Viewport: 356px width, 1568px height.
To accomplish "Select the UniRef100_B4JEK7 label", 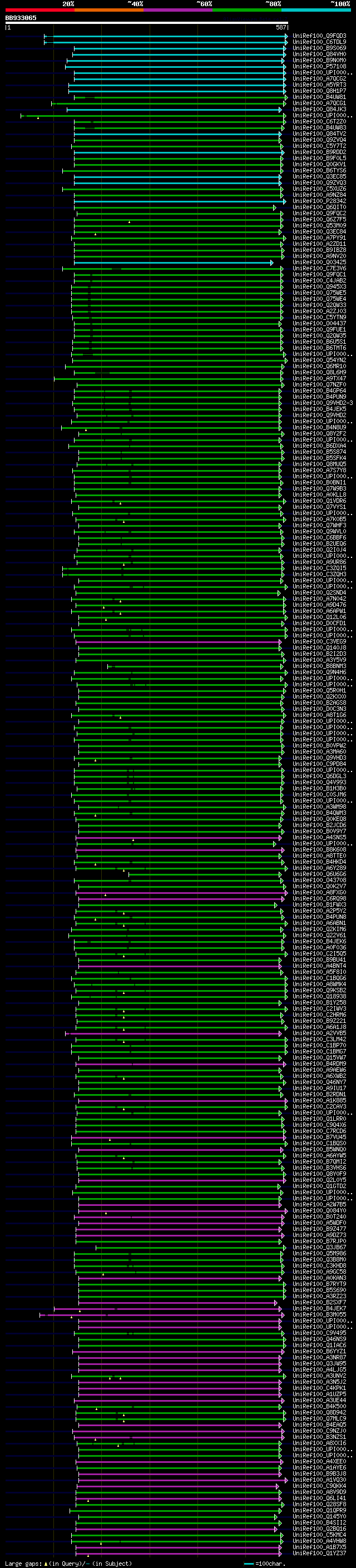I will (x=319, y=1308).
